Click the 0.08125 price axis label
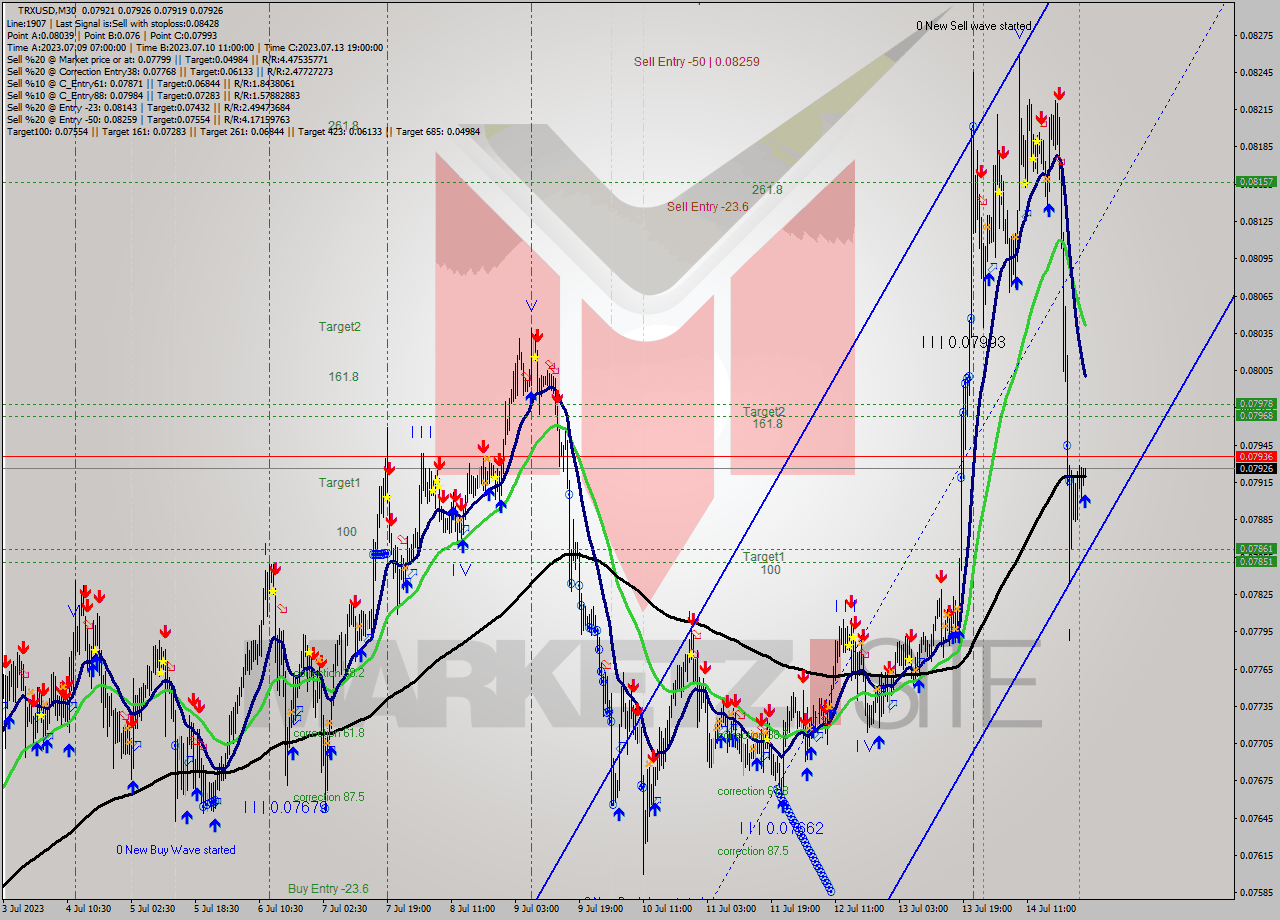 (1256, 221)
